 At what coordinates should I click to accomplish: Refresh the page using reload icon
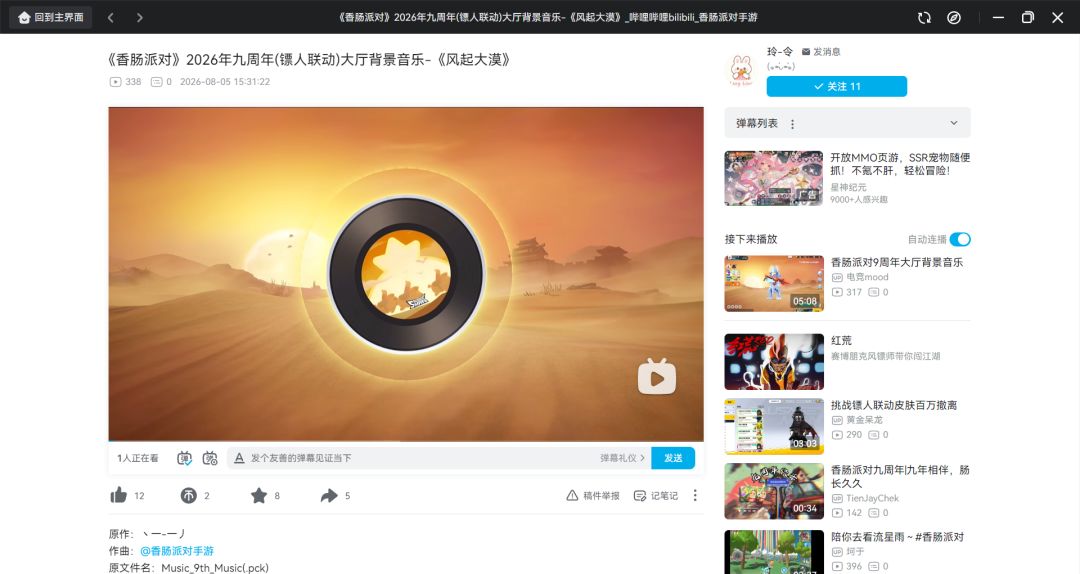(x=924, y=18)
